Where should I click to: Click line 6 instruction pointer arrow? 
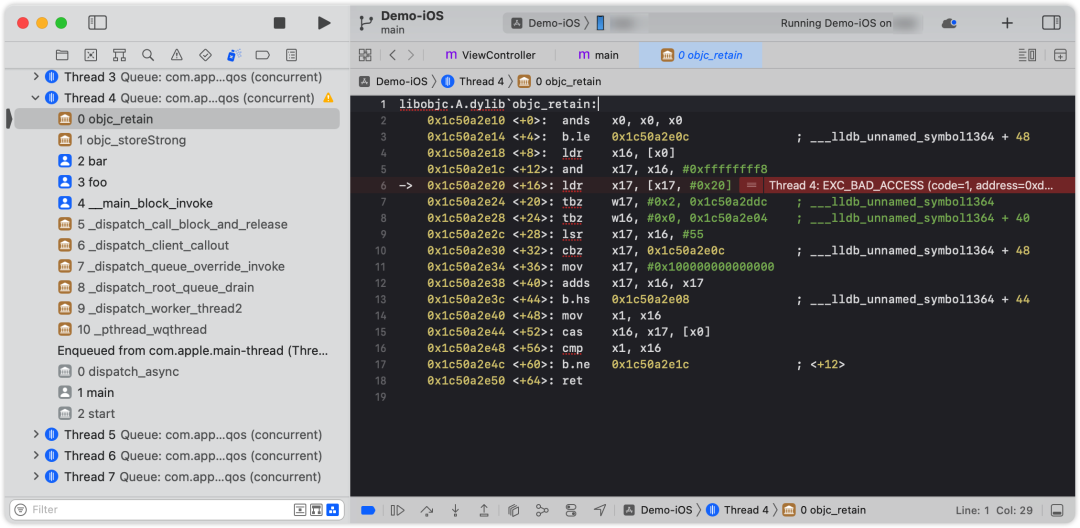(x=407, y=185)
